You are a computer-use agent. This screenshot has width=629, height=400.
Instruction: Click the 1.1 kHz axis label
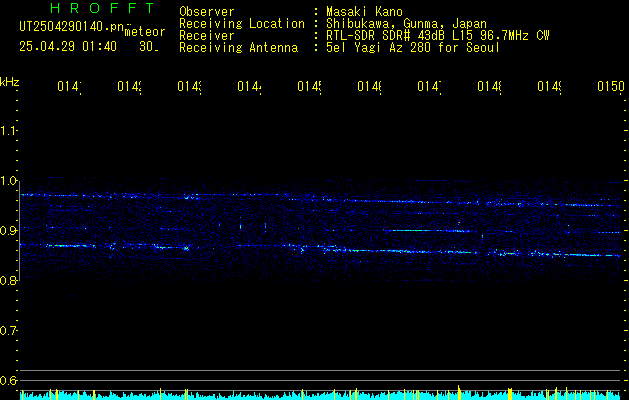(x=8, y=131)
